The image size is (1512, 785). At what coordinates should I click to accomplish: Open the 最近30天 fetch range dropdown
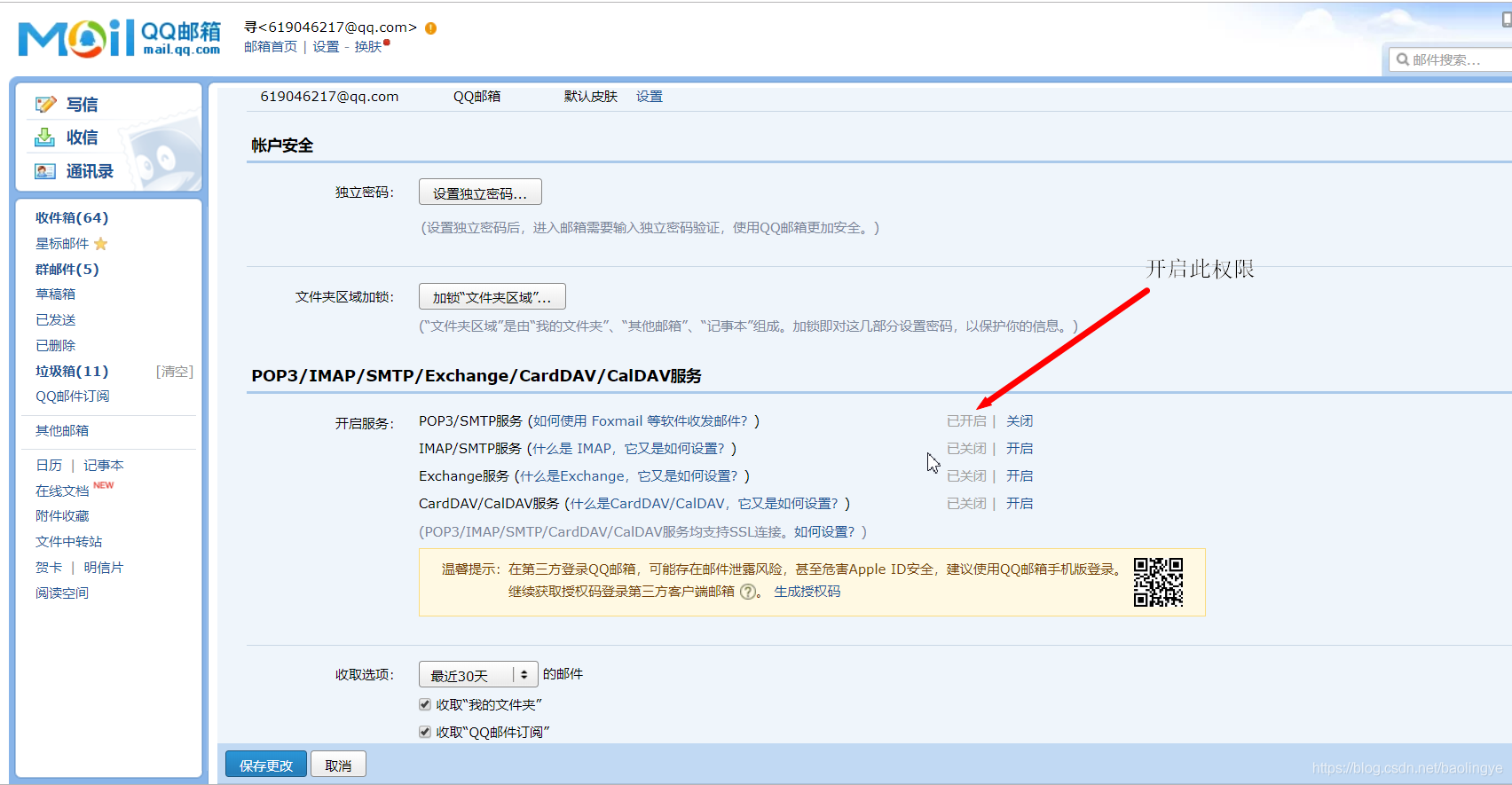click(x=478, y=675)
